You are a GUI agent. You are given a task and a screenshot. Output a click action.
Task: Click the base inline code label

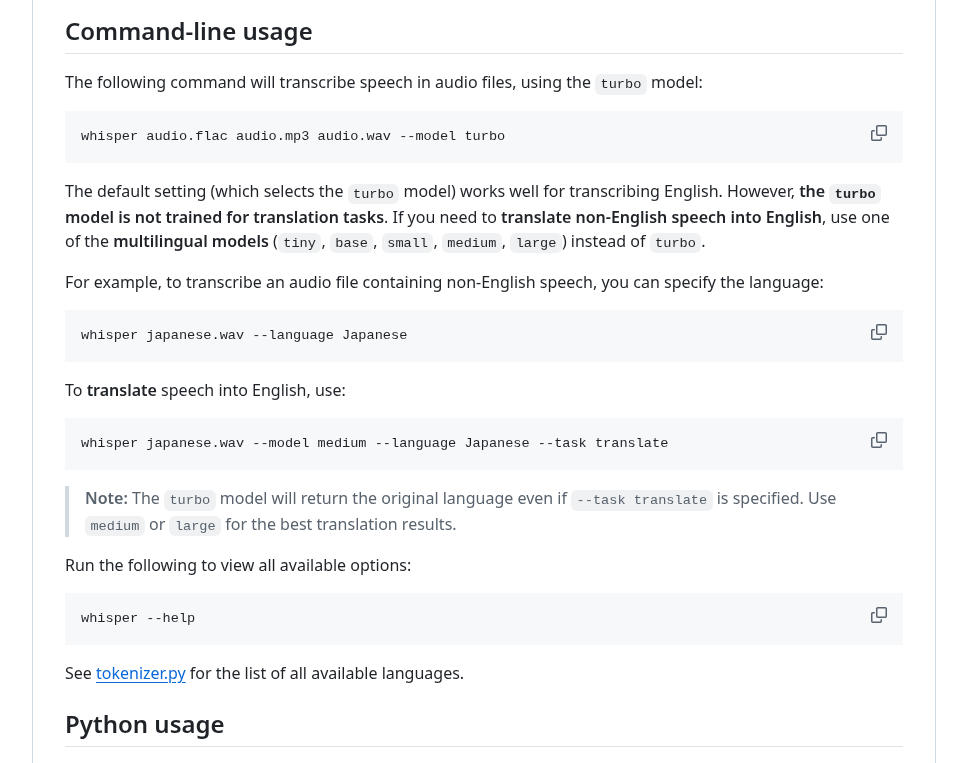(351, 242)
